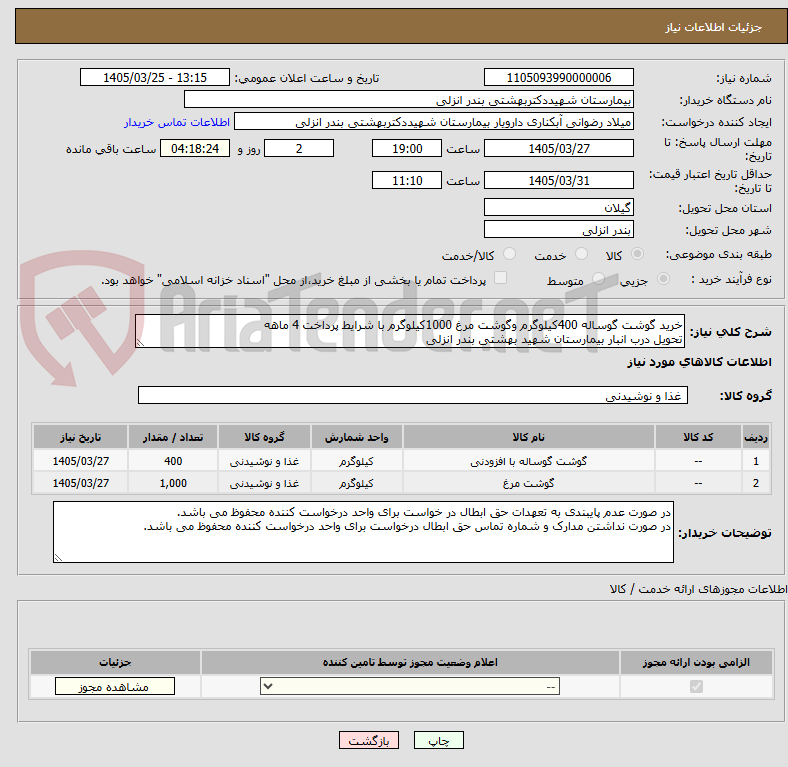Toggle the mandatory license checkbox
This screenshot has height=767, width=788.
coord(696,686)
